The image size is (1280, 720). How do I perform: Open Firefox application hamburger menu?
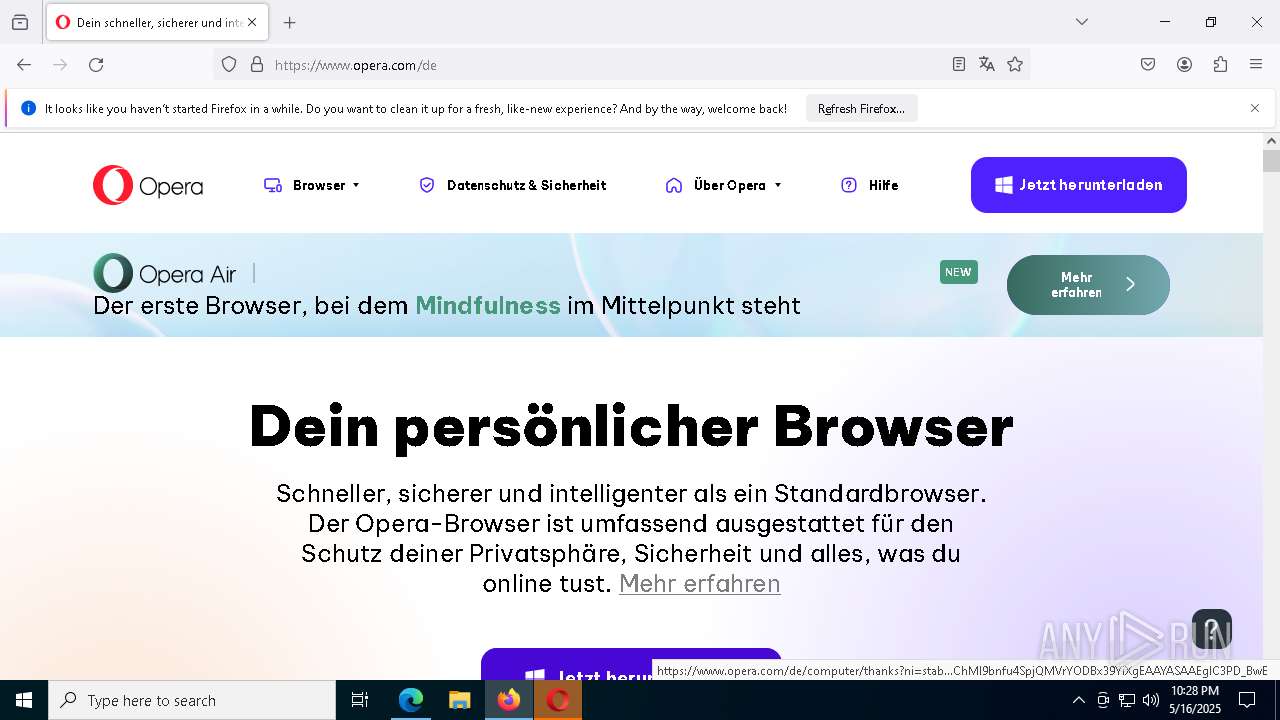[1256, 65]
